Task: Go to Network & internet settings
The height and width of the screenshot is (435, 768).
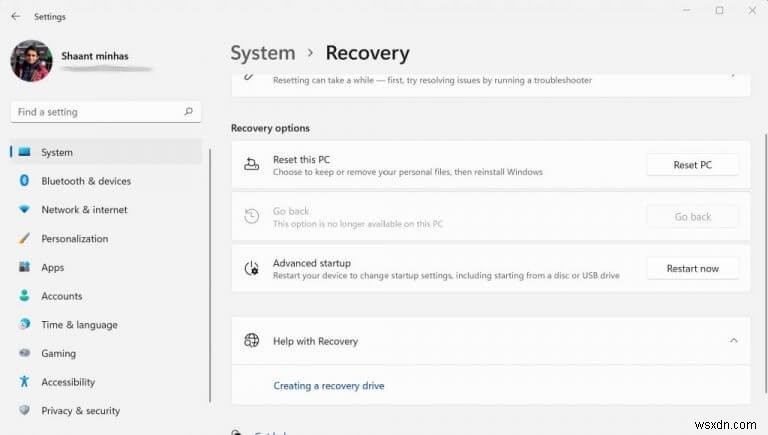Action: [106, 210]
